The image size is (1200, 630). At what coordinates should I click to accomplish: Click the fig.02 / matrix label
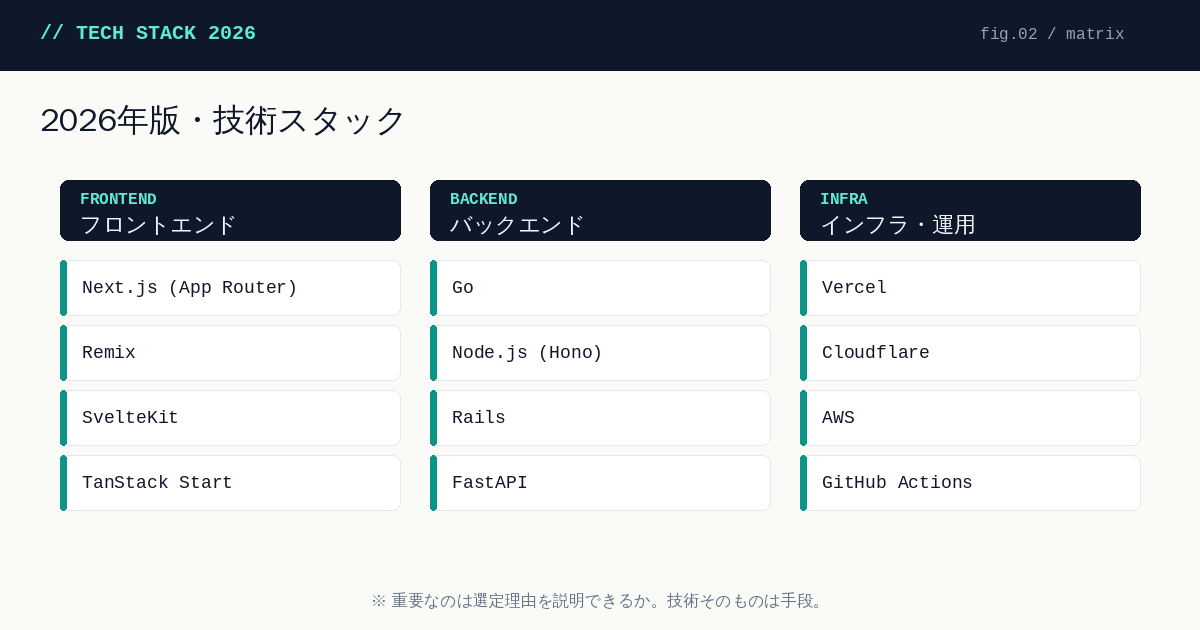point(1052,34)
